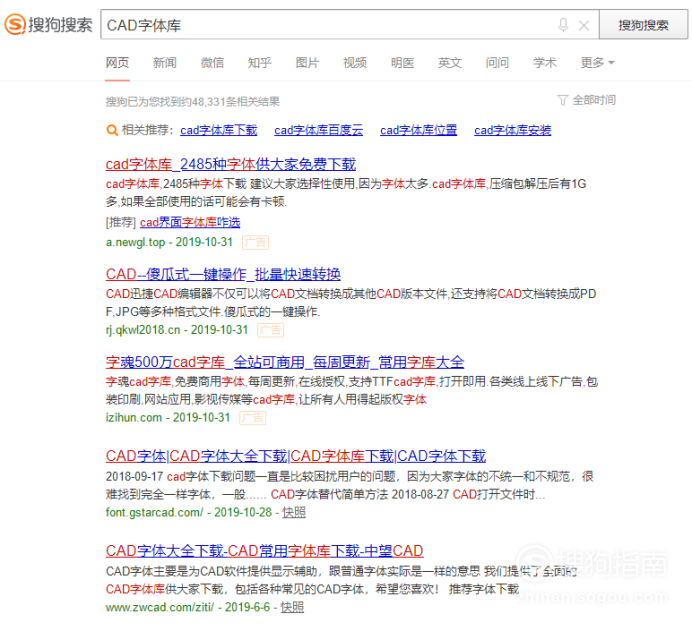Switch to the 学术 tab

click(x=545, y=63)
